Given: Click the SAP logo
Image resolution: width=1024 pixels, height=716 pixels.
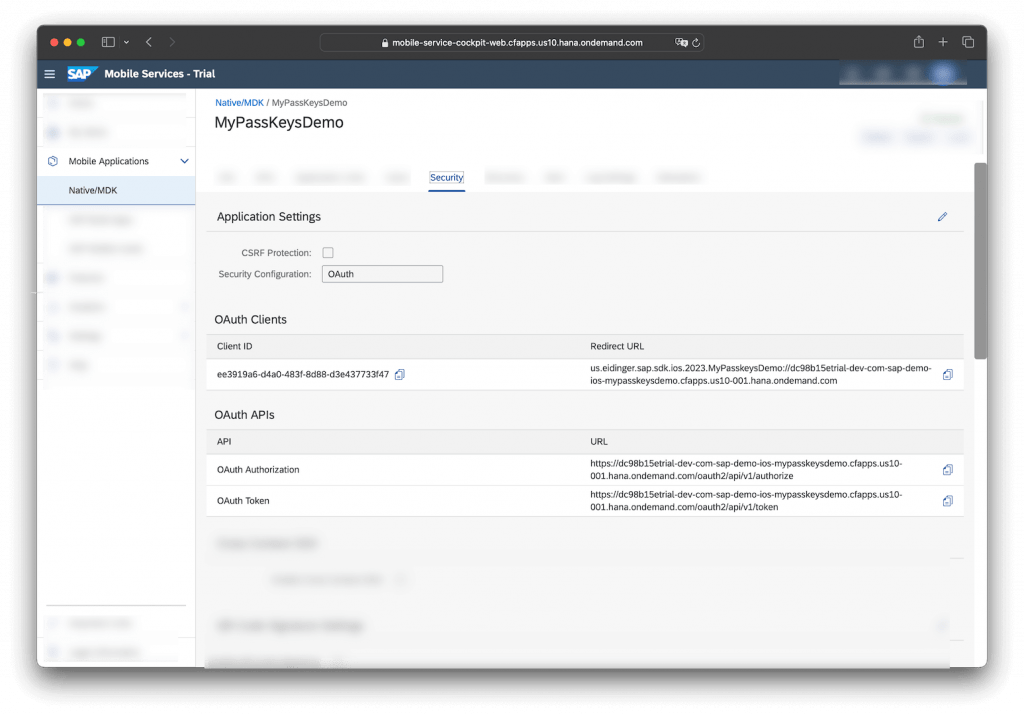Looking at the screenshot, I should [82, 74].
